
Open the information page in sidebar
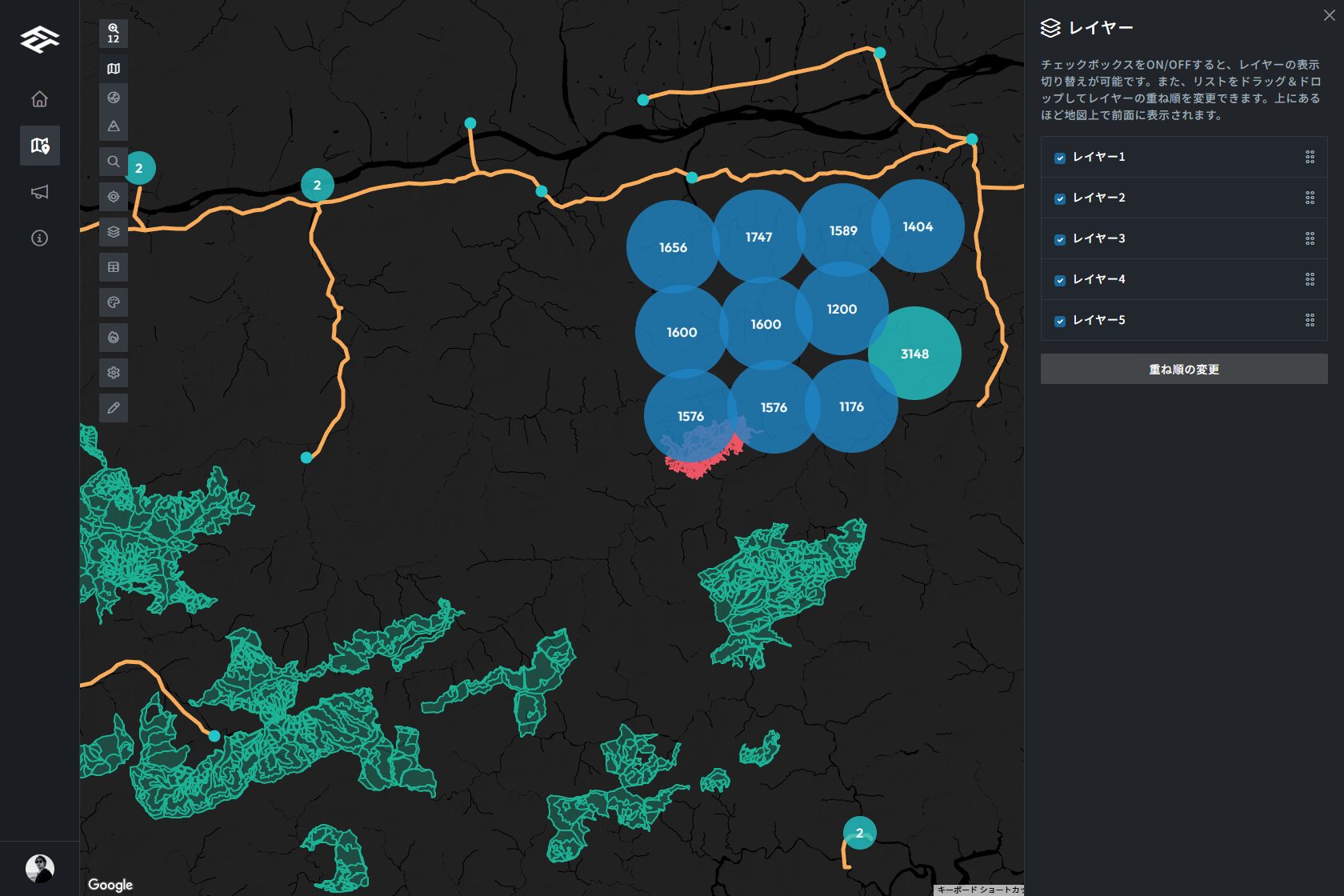(x=39, y=238)
